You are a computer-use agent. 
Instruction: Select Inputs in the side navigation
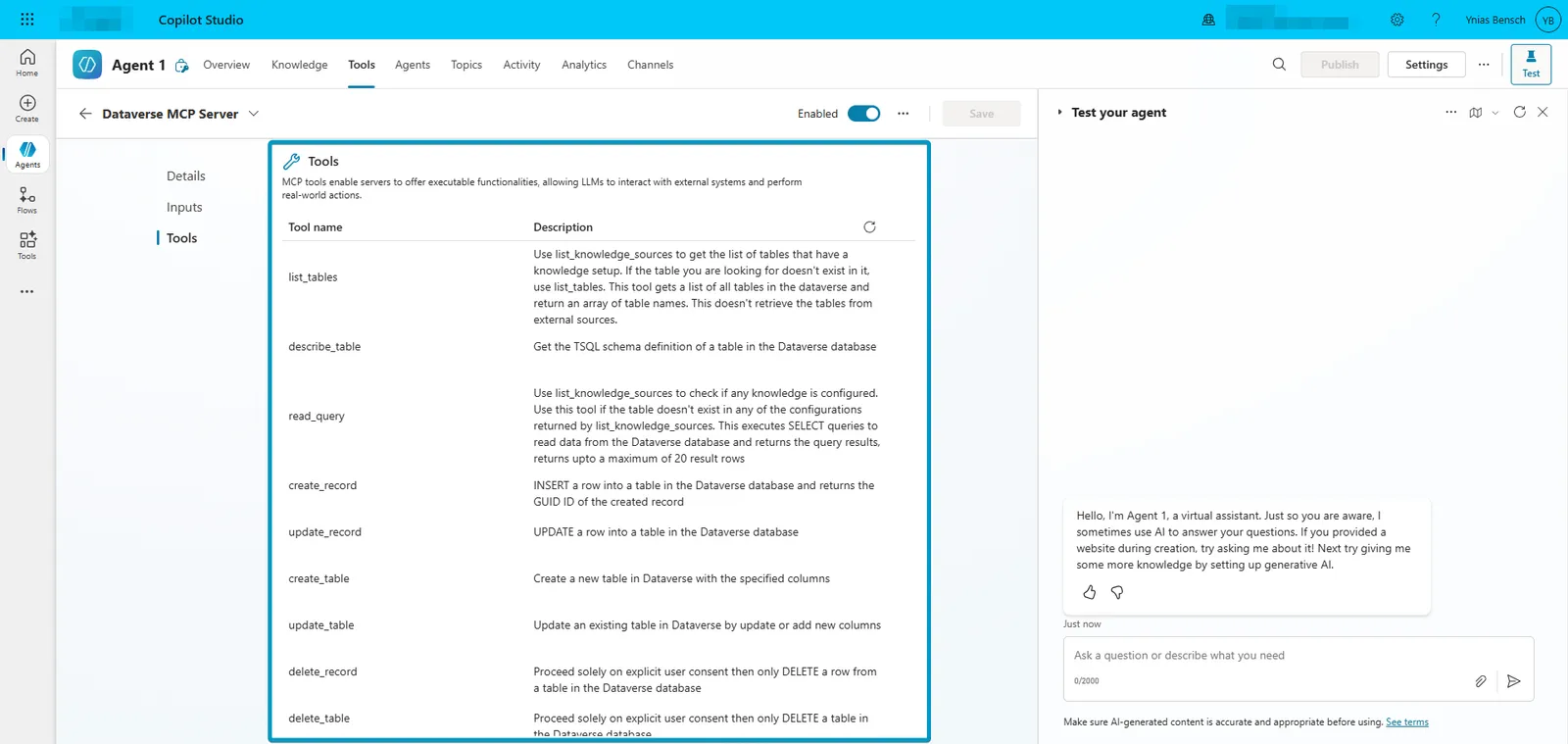184,207
